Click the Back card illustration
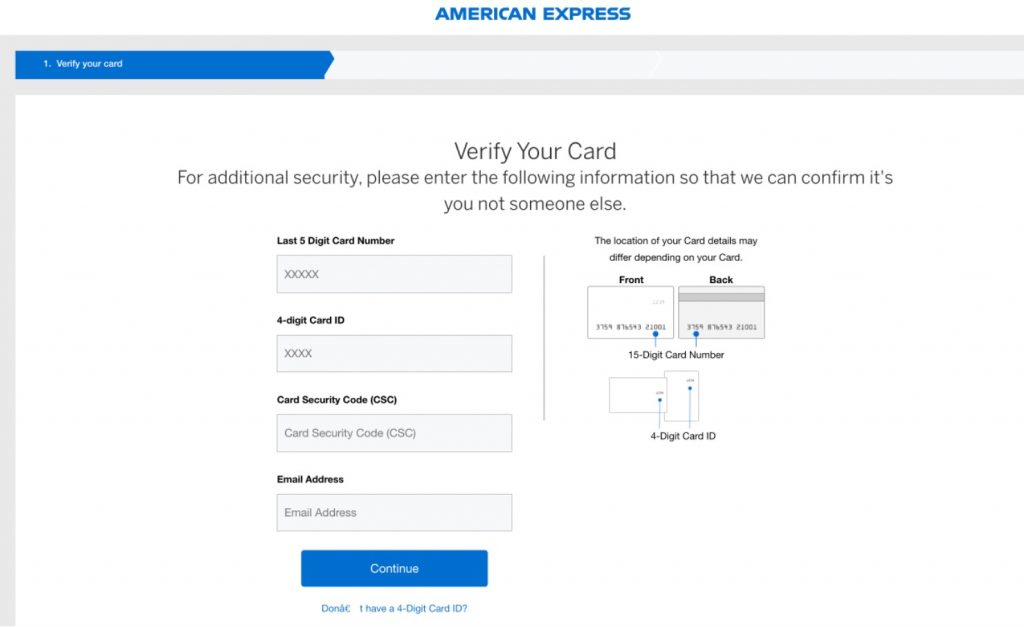Viewport: 1024px width, 627px height. [721, 311]
